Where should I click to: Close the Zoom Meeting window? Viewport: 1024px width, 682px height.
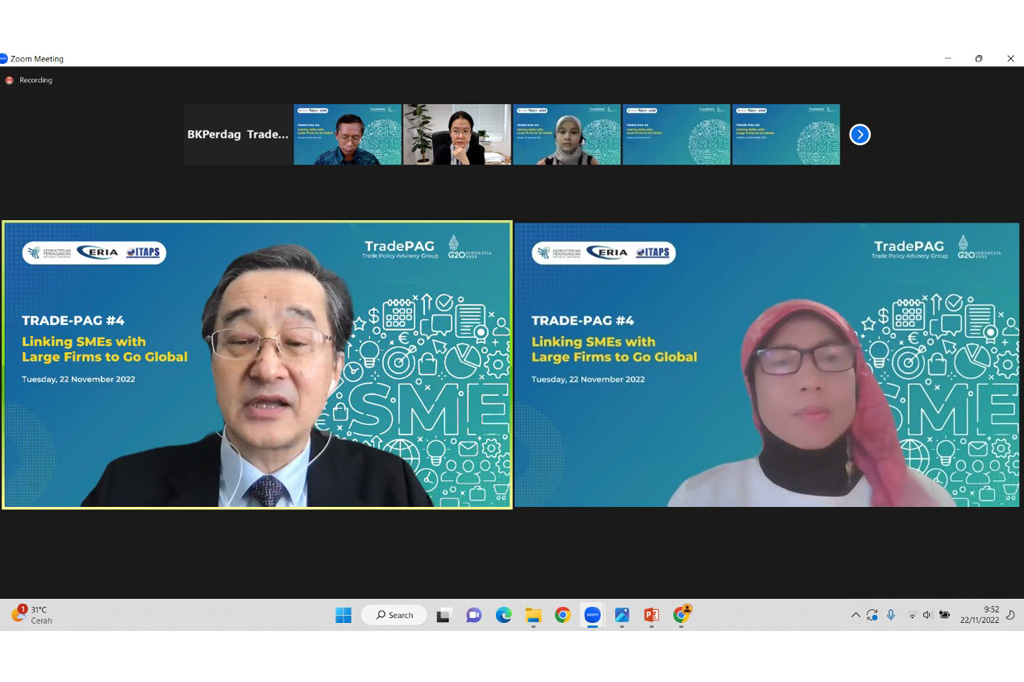(1010, 59)
